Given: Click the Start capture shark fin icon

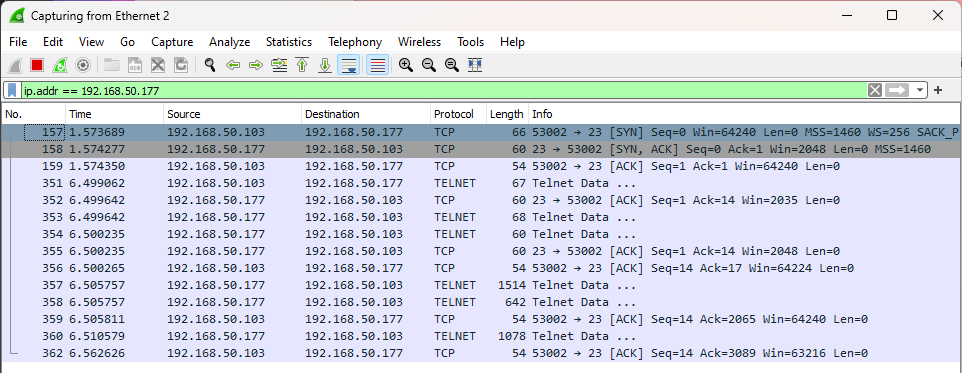Looking at the screenshot, I should point(16,65).
